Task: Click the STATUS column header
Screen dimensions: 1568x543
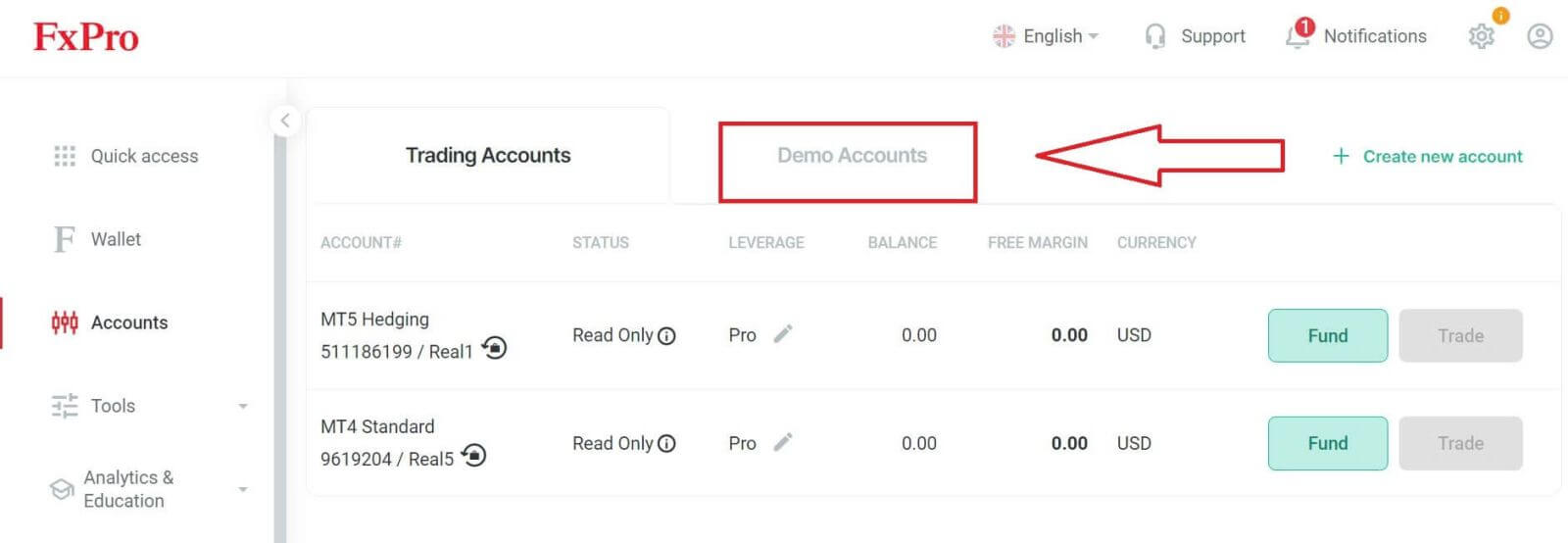Action: point(601,242)
